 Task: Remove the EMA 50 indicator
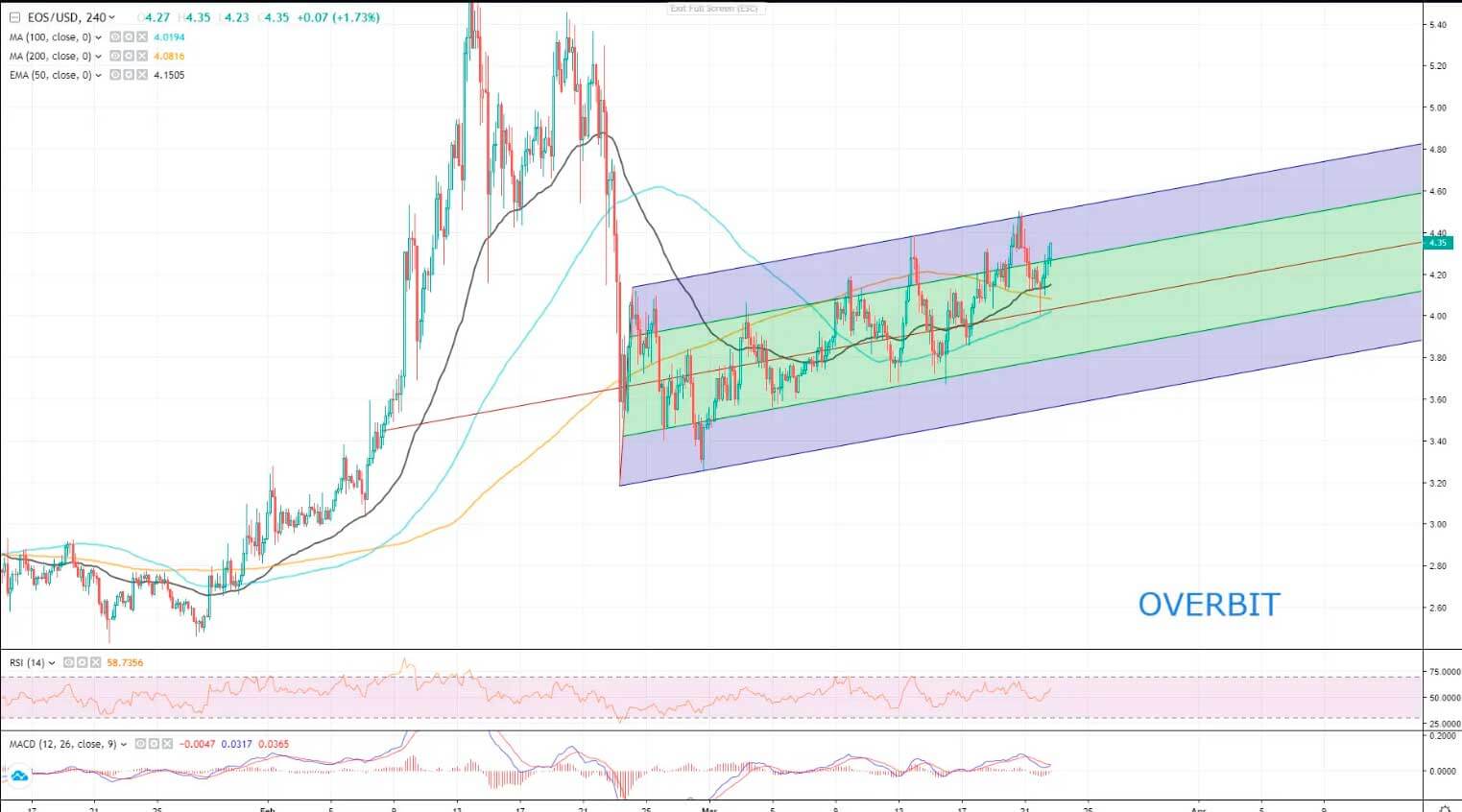point(142,75)
